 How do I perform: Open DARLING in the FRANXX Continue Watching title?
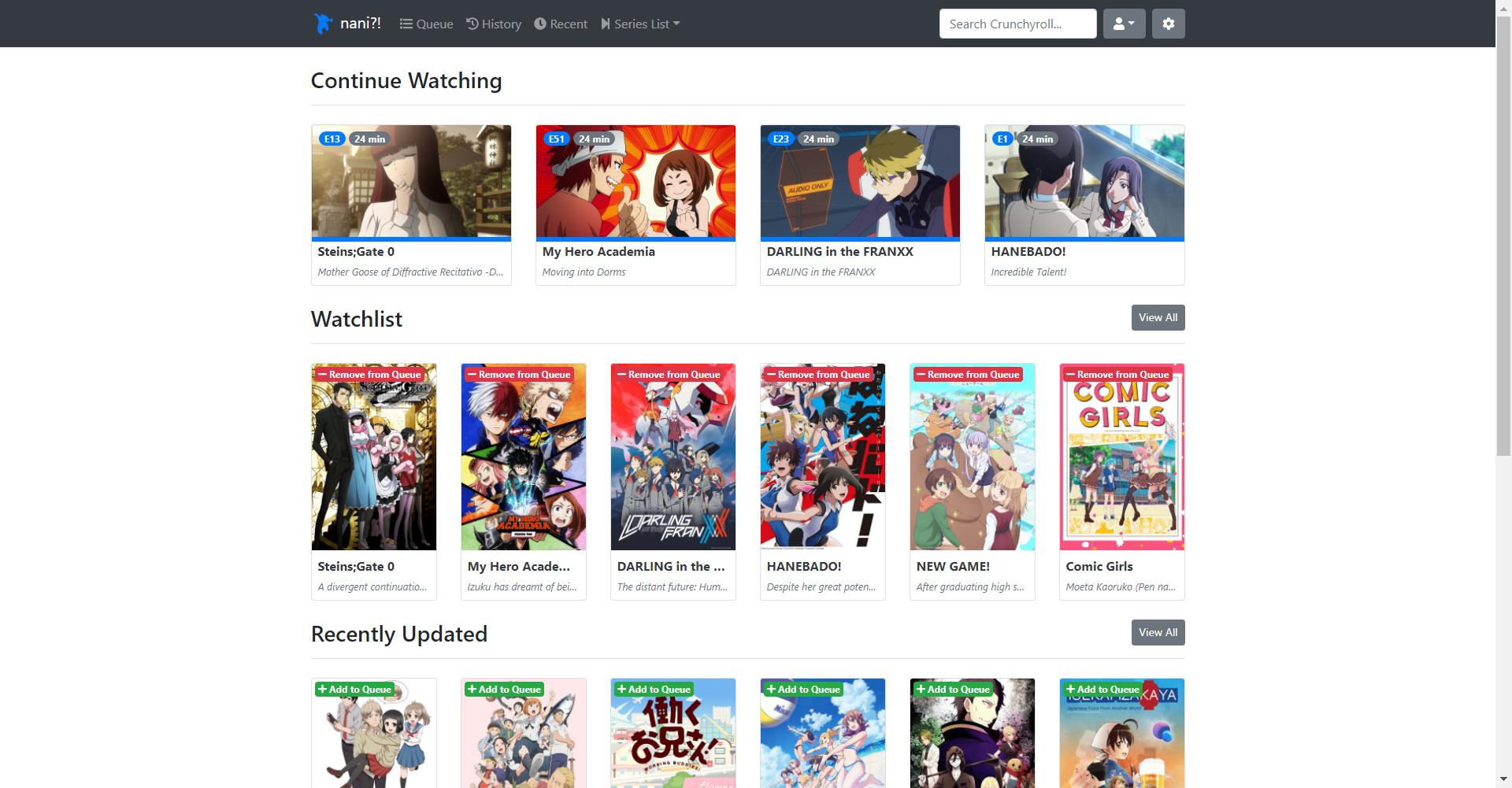pyautogui.click(x=840, y=252)
